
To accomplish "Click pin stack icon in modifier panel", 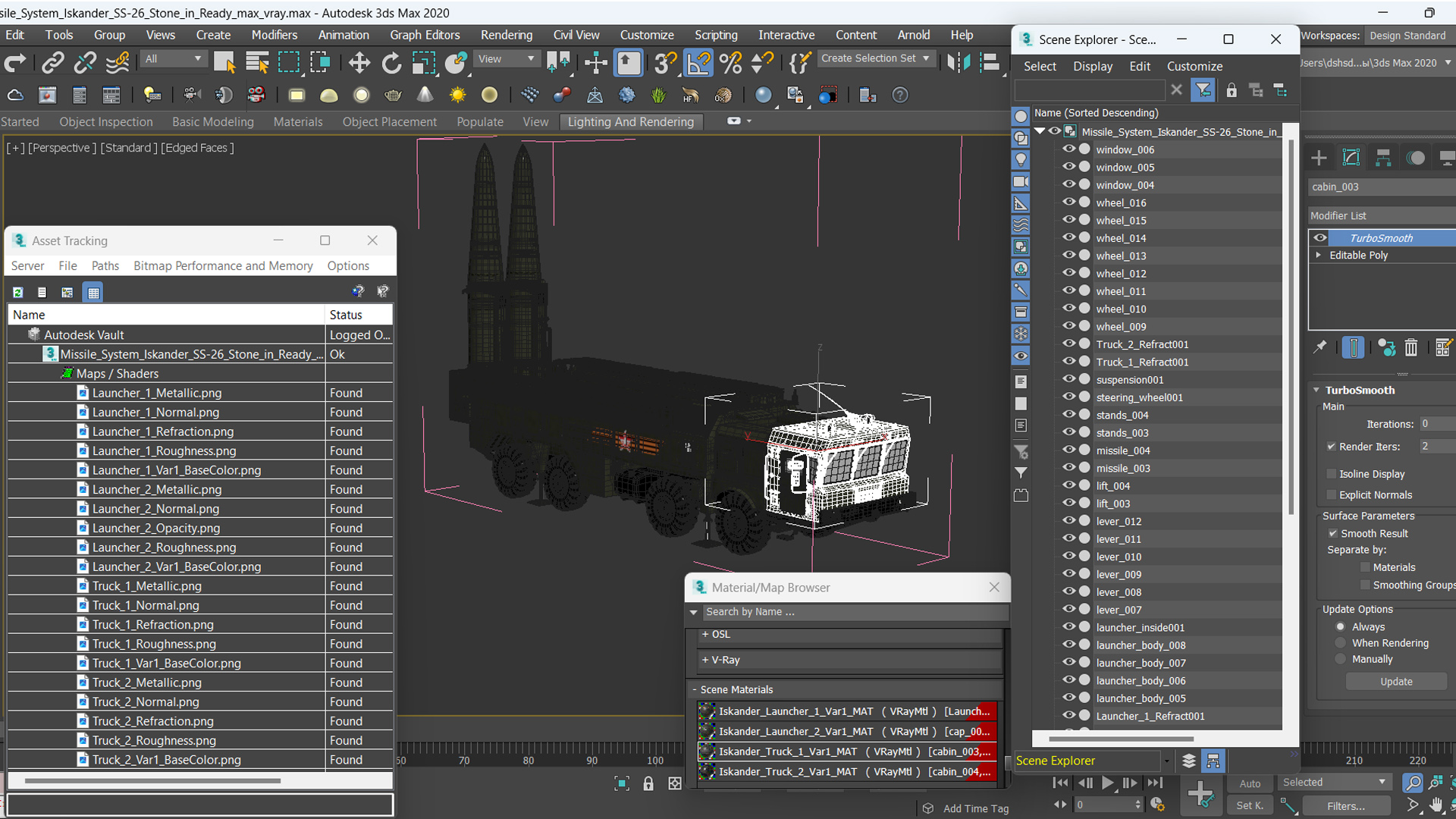I will pyautogui.click(x=1320, y=347).
